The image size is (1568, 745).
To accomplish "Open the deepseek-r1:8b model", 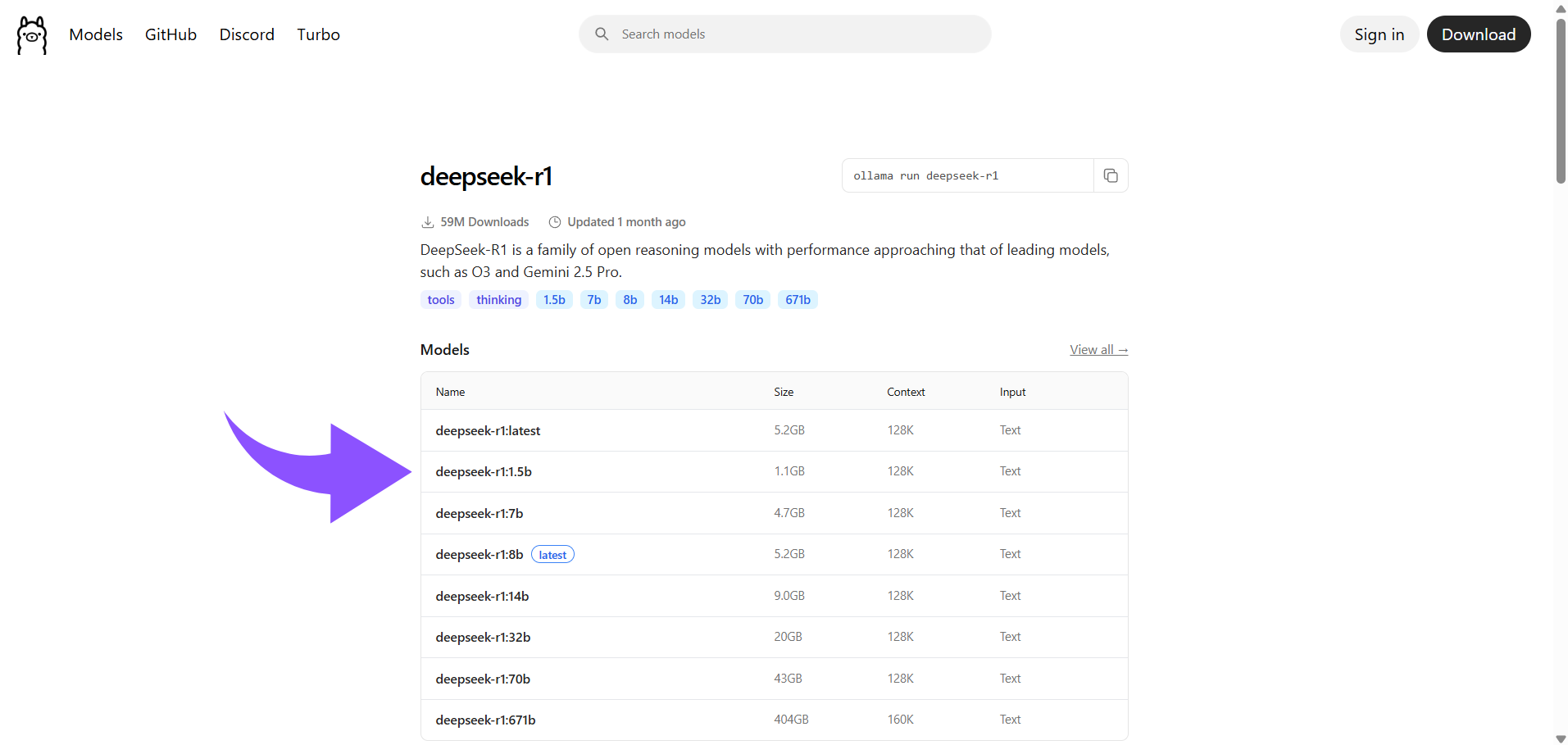I will click(479, 555).
